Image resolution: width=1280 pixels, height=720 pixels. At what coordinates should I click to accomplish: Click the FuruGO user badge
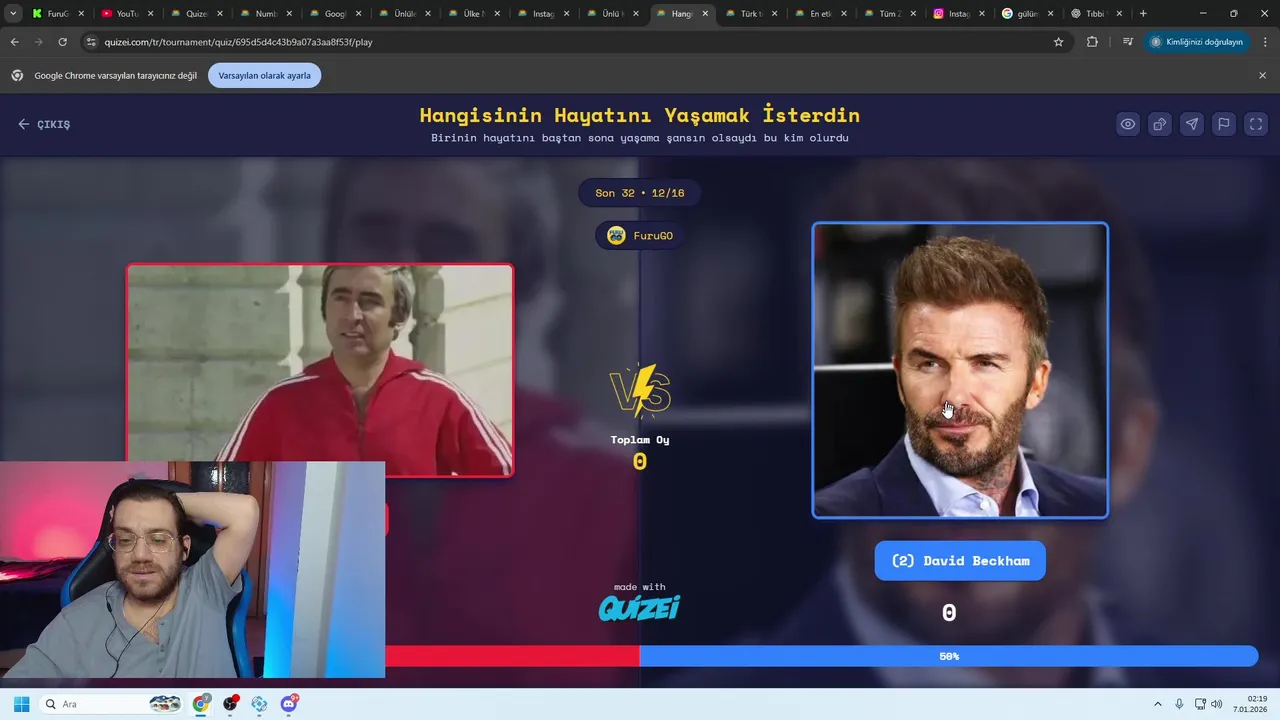[640, 236]
